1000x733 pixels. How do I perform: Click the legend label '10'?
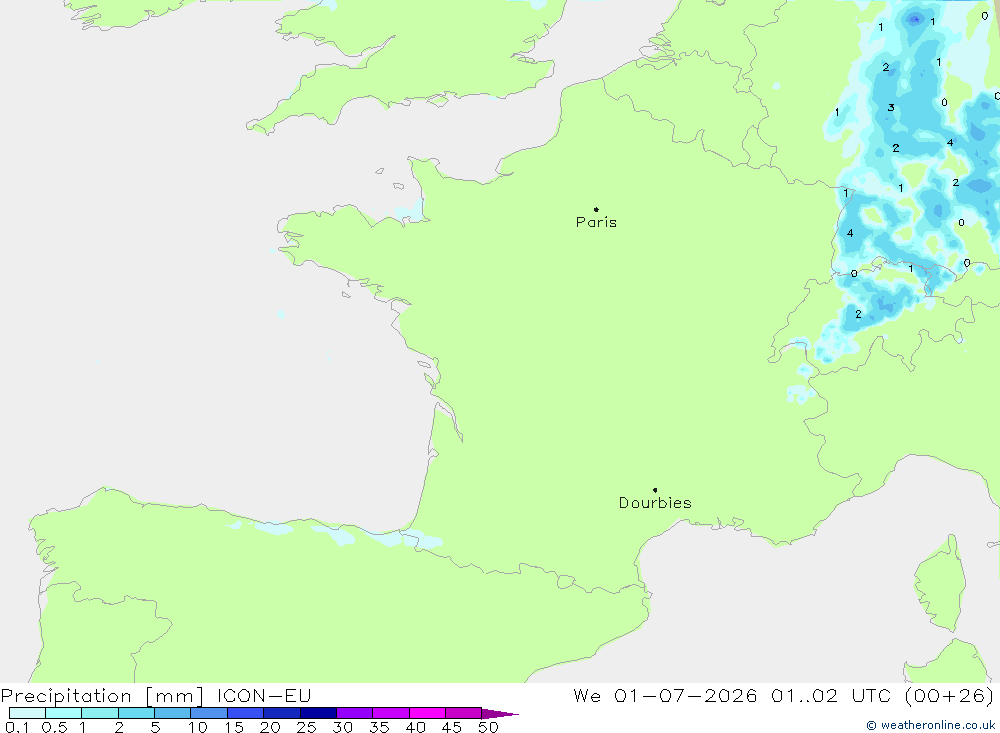click(198, 727)
